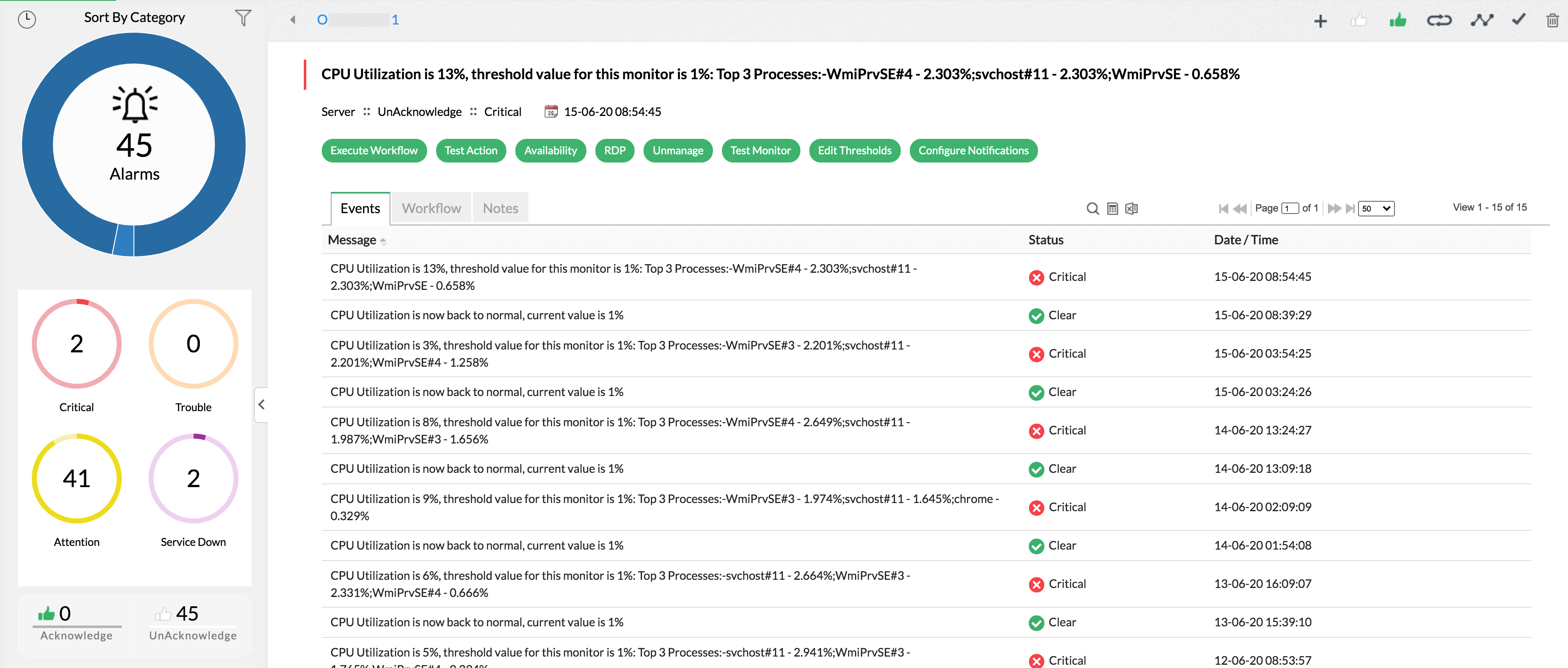Image resolution: width=1568 pixels, height=668 pixels.
Task: Open event search with the magnifier icon
Action: (x=1093, y=208)
